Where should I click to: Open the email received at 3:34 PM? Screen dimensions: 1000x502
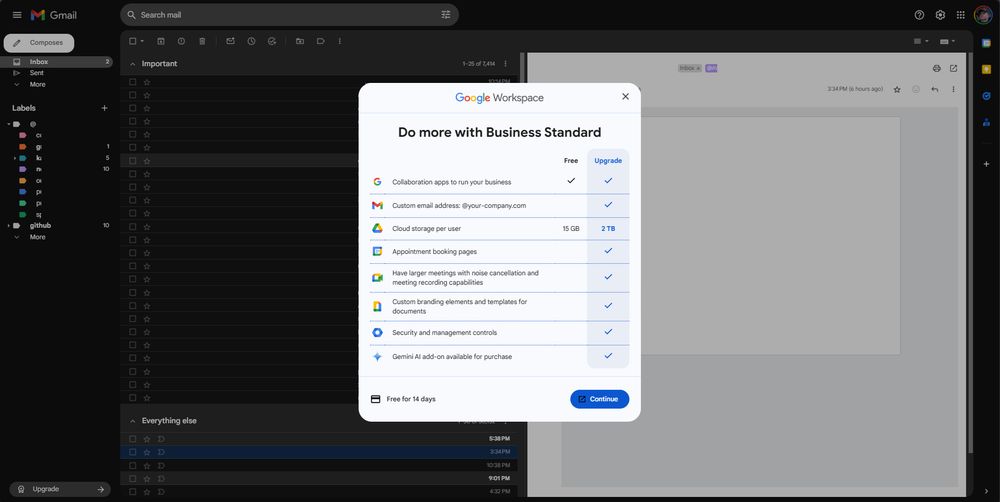point(319,452)
